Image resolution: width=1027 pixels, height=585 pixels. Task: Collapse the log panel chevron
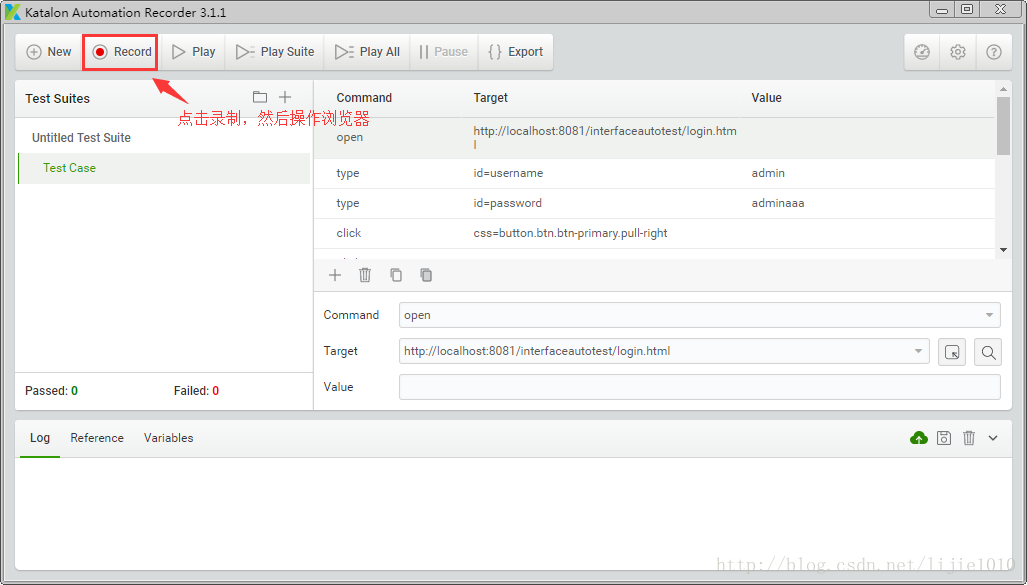(993, 438)
